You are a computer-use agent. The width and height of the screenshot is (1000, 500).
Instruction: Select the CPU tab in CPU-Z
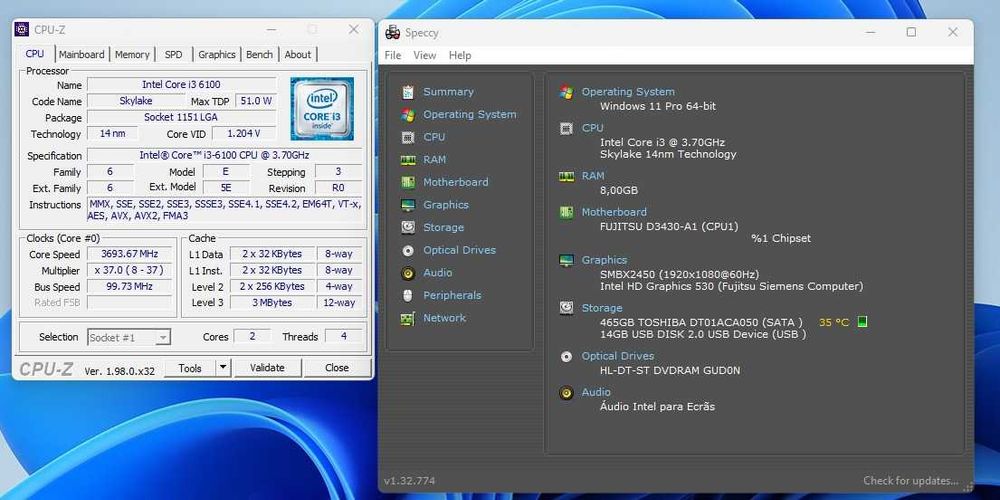click(x=35, y=54)
